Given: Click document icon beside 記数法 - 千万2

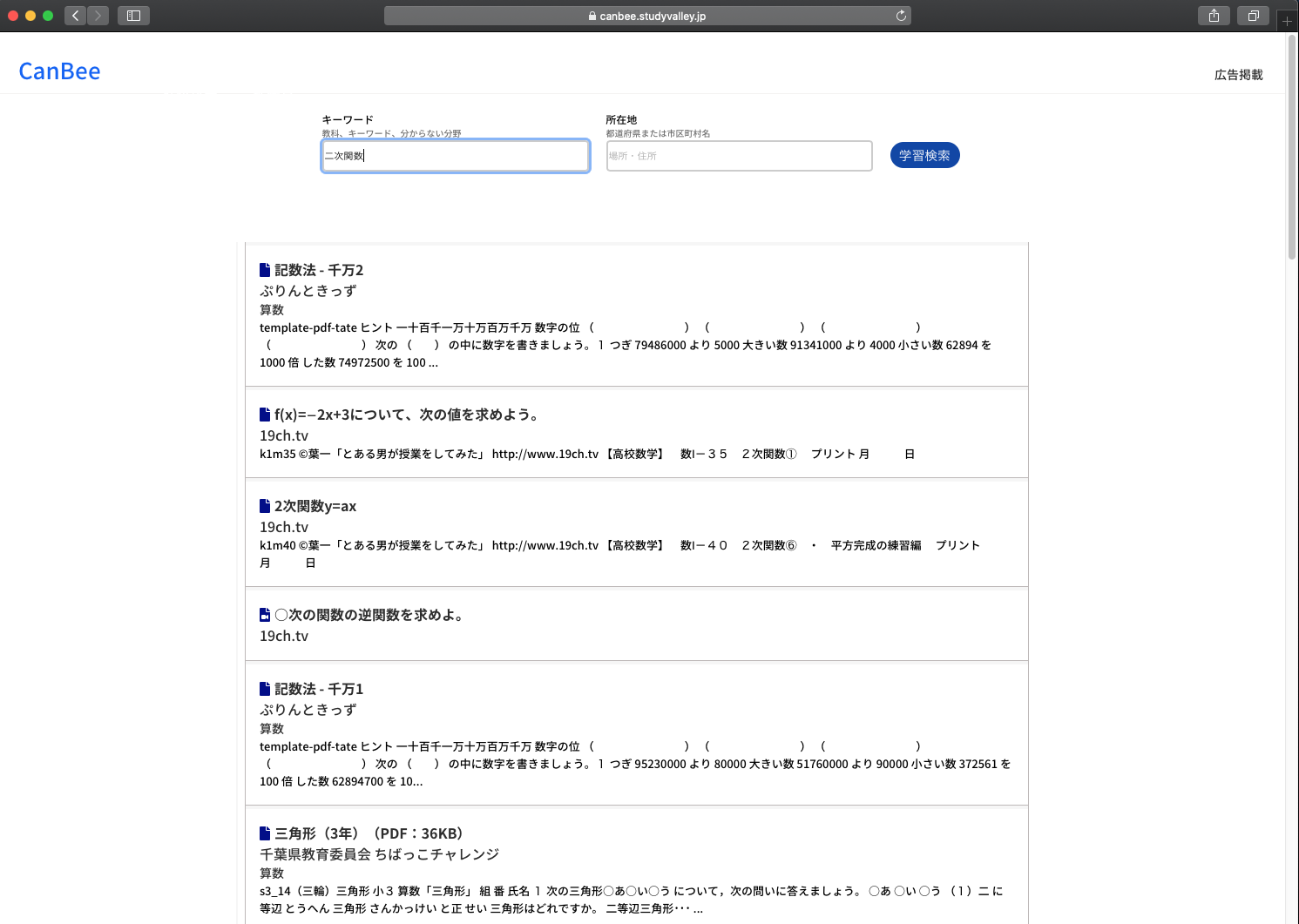Looking at the screenshot, I should [x=265, y=270].
